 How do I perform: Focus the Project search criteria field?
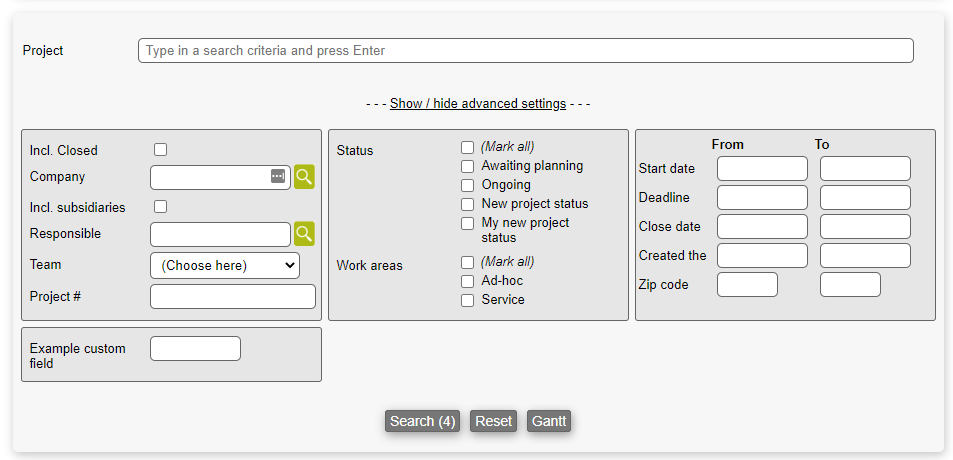click(525, 51)
